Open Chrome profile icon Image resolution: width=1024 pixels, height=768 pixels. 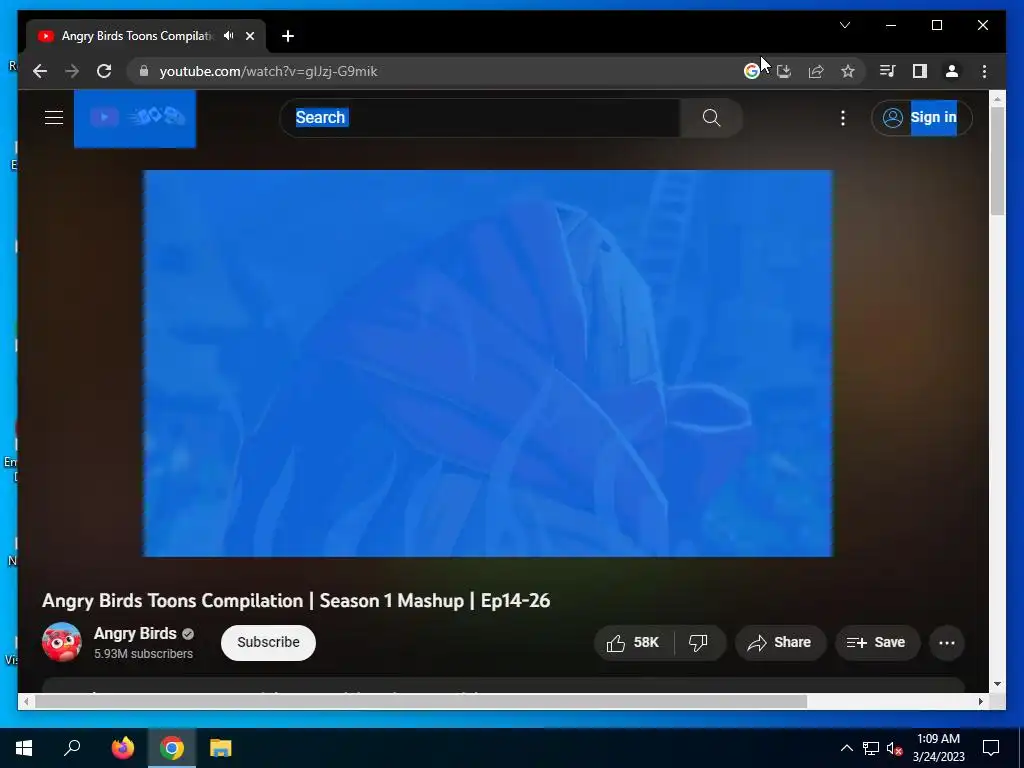[x=952, y=71]
